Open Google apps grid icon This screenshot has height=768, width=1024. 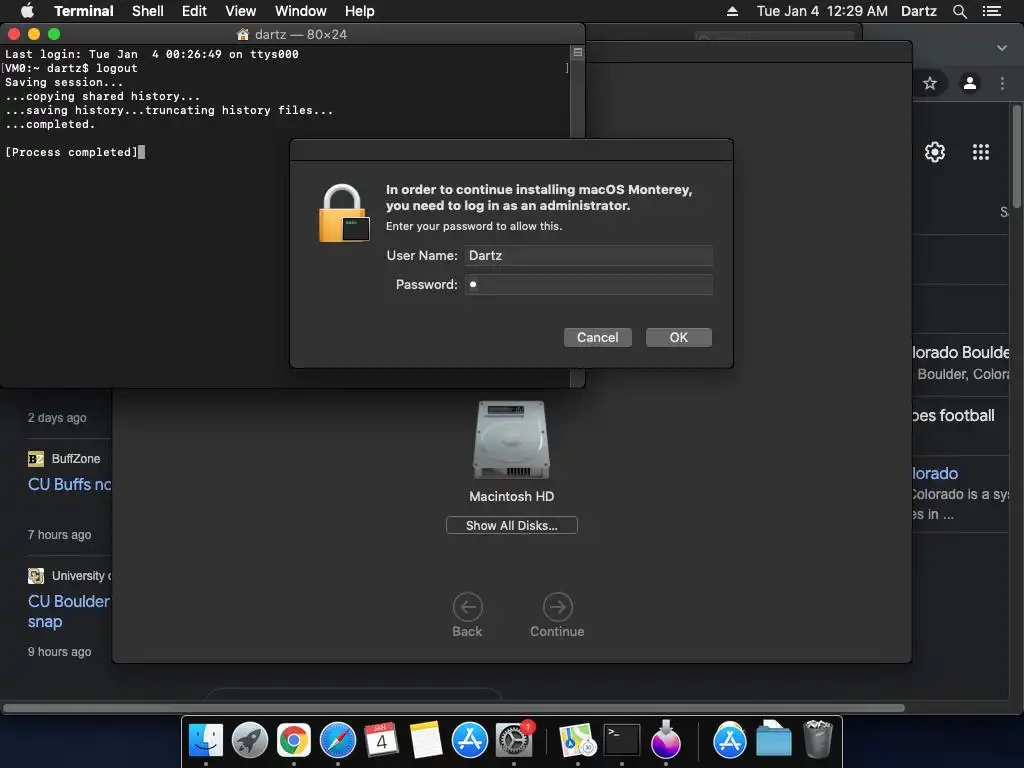[980, 152]
